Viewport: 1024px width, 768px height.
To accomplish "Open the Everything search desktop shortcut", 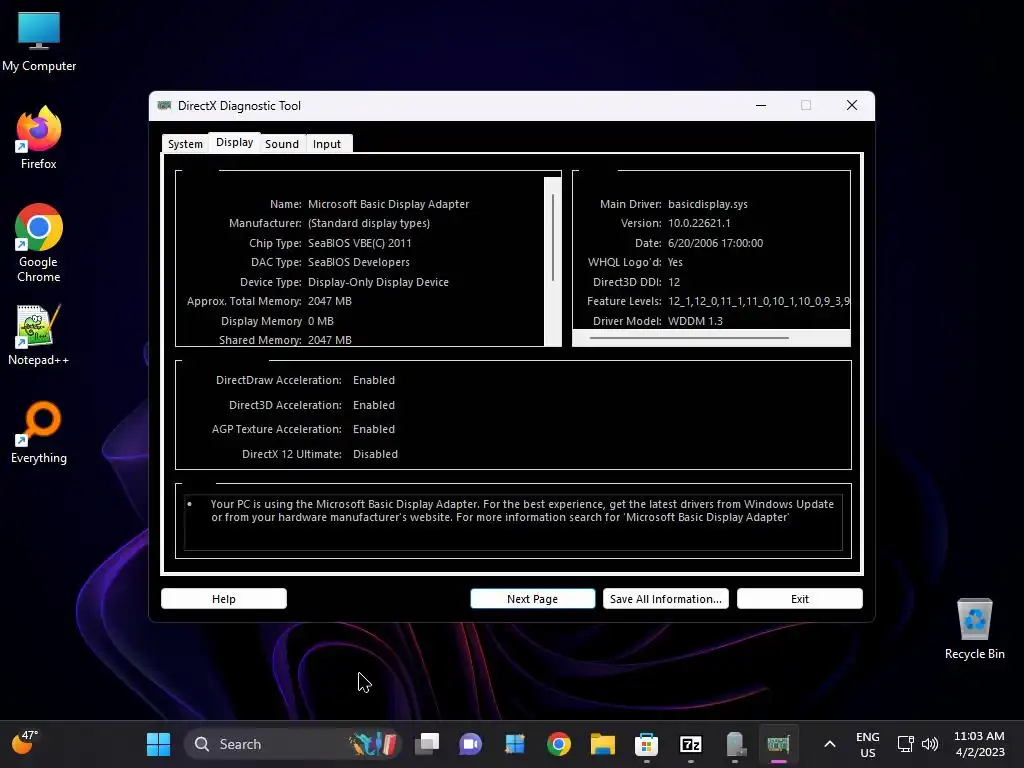I will coord(39,433).
